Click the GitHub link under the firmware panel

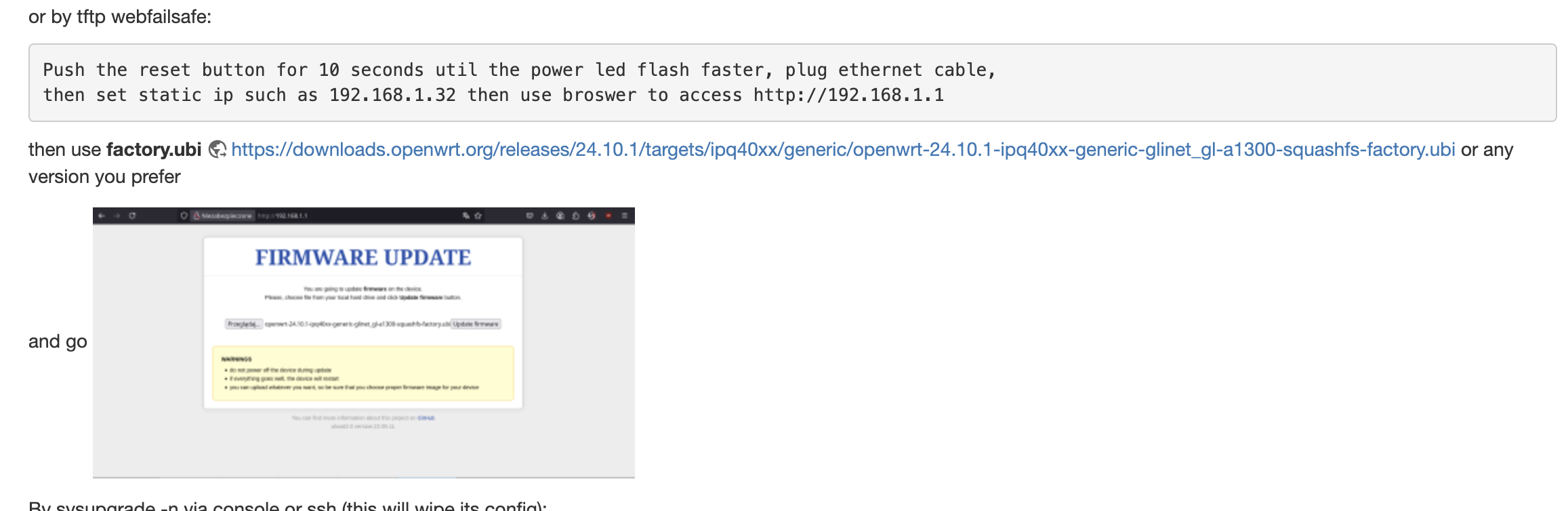[426, 418]
